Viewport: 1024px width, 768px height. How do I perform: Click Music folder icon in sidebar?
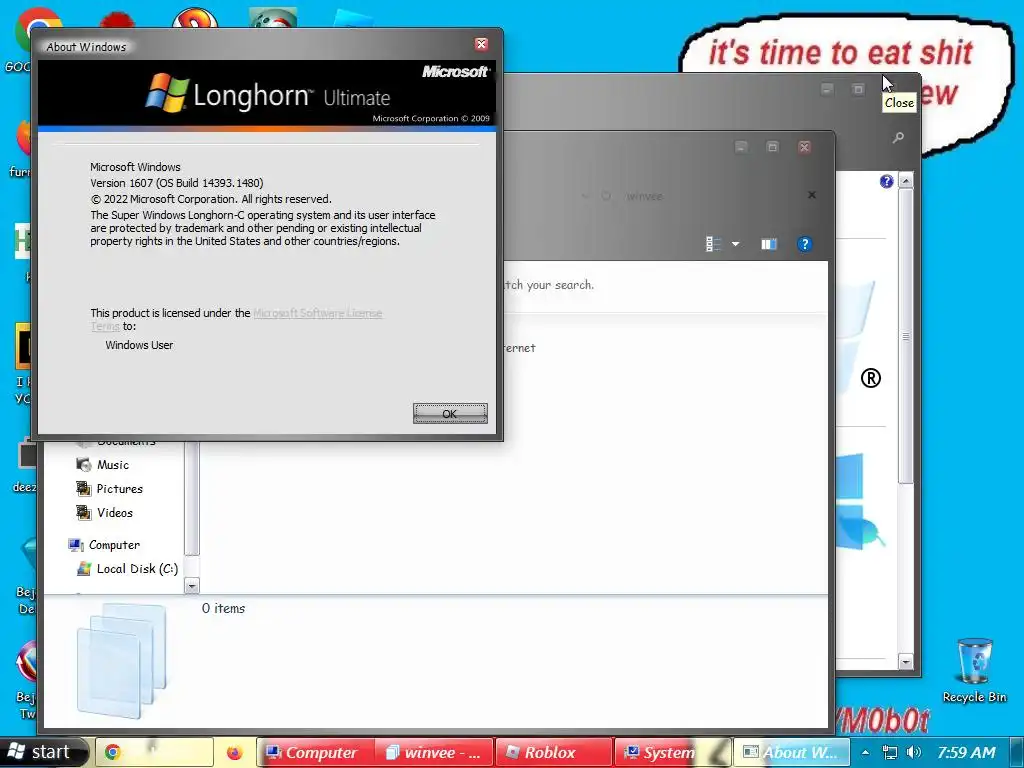84,465
